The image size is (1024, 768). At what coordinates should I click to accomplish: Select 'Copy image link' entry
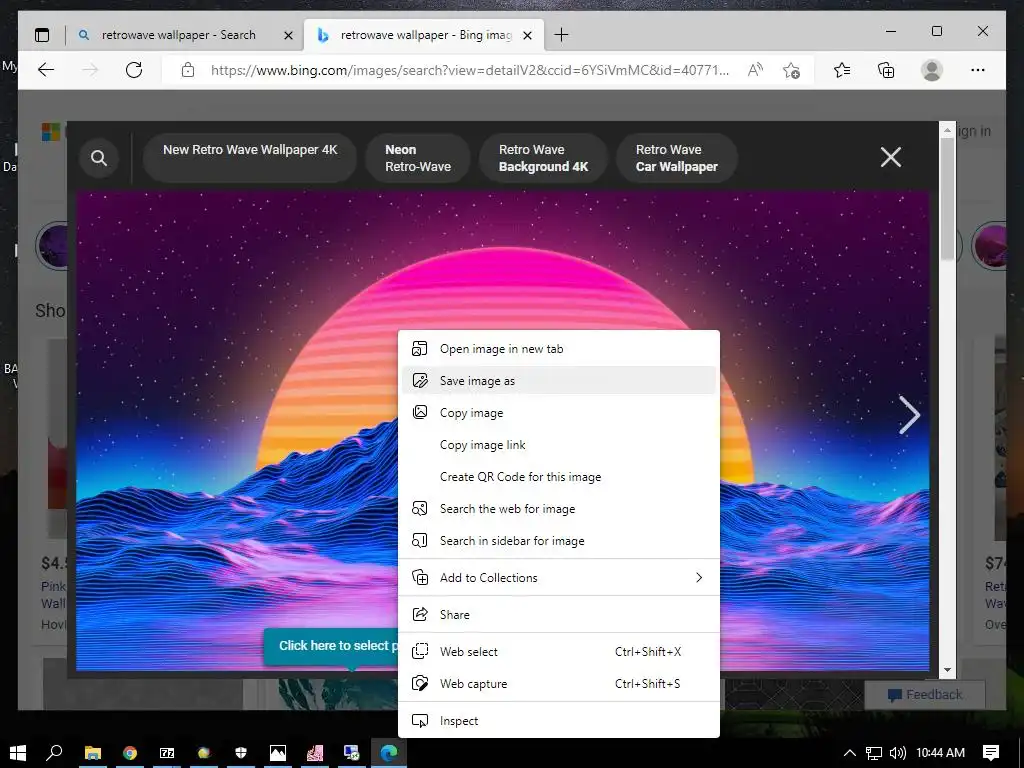tap(558, 445)
